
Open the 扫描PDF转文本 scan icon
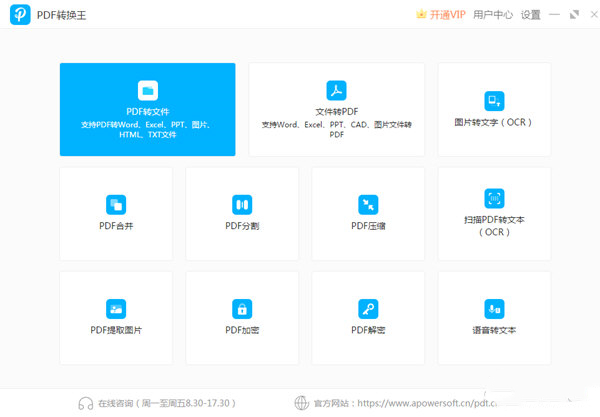tap(494, 198)
